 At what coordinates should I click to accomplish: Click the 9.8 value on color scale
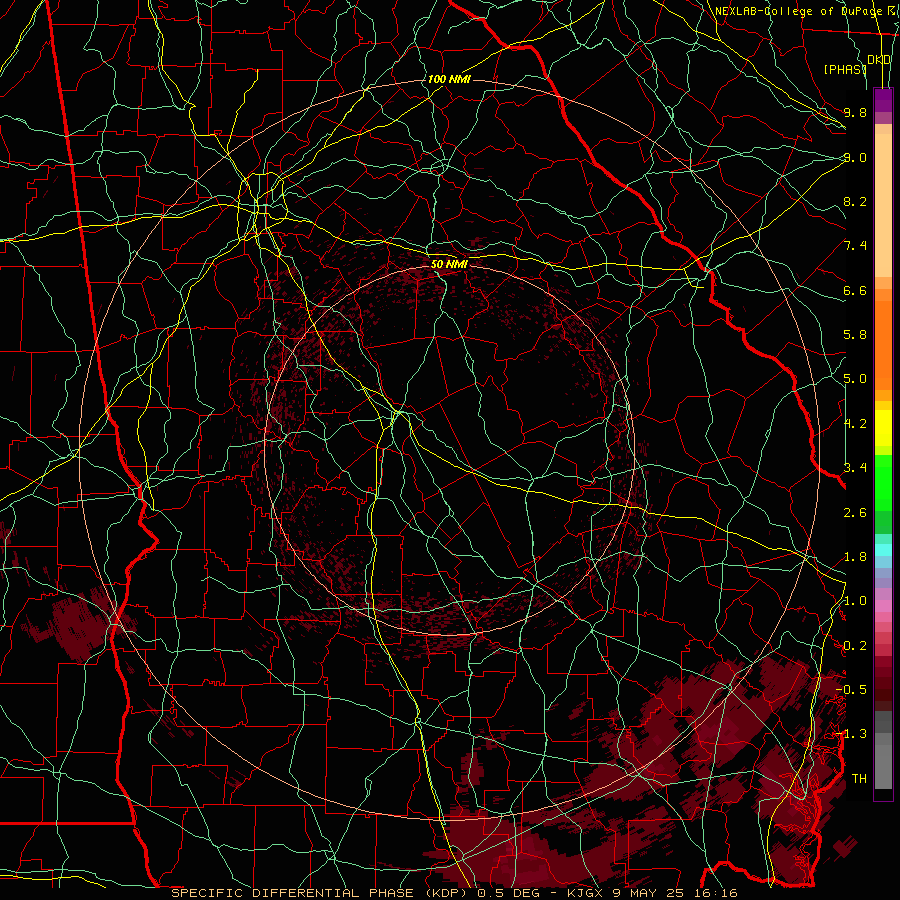[855, 112]
